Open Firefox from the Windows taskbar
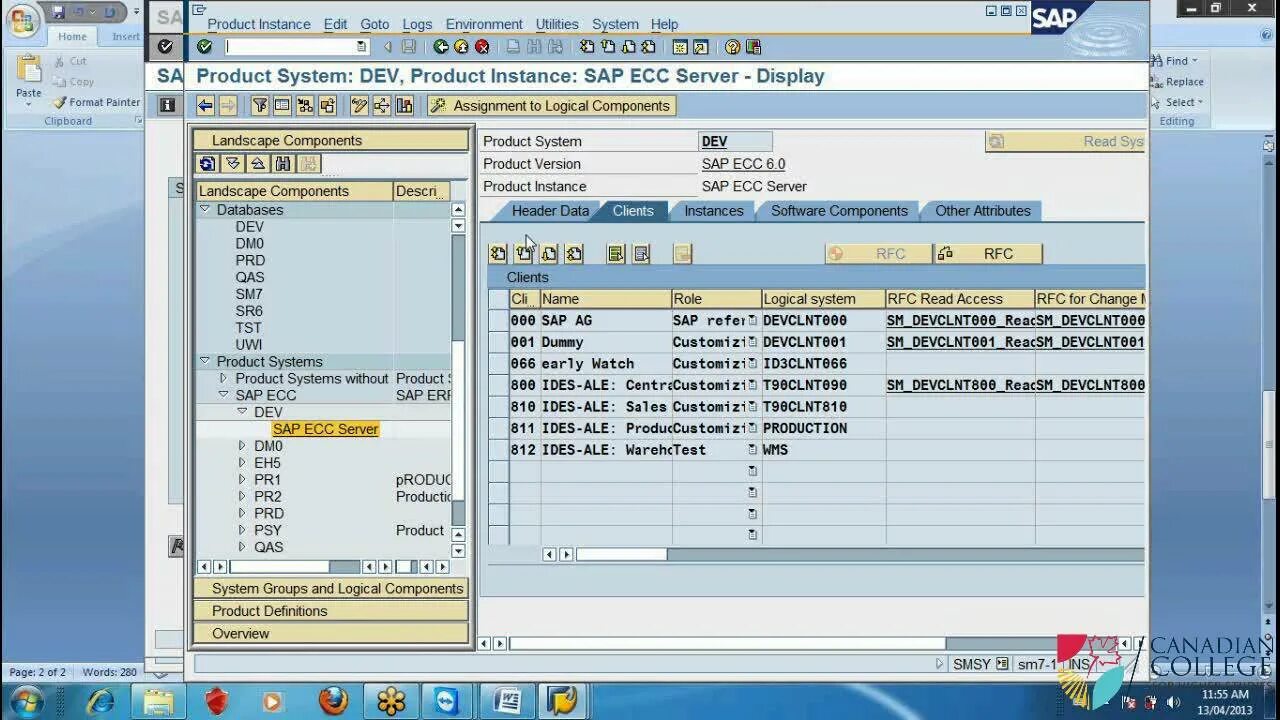Image resolution: width=1280 pixels, height=720 pixels. [x=335, y=701]
